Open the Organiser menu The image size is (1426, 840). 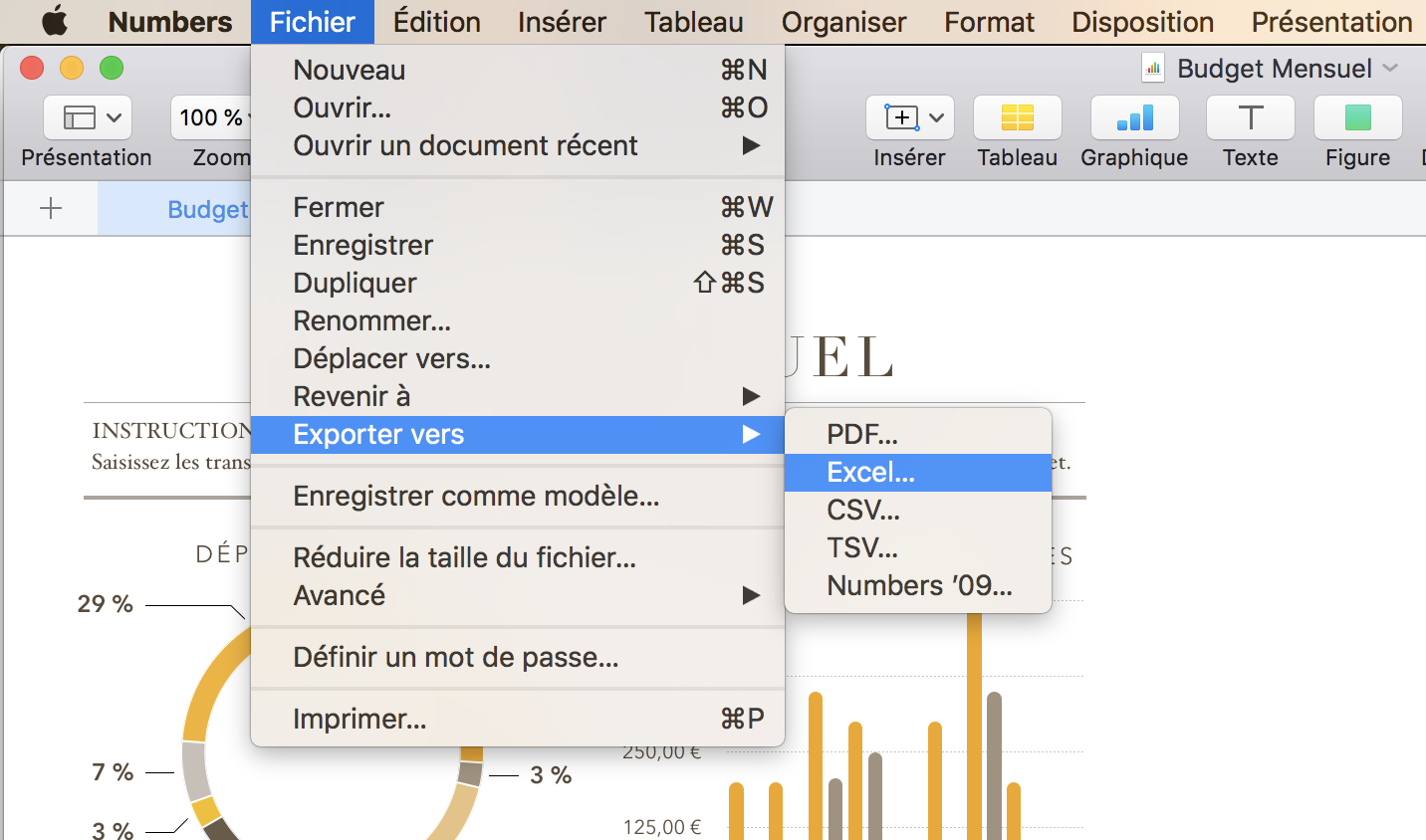843,22
